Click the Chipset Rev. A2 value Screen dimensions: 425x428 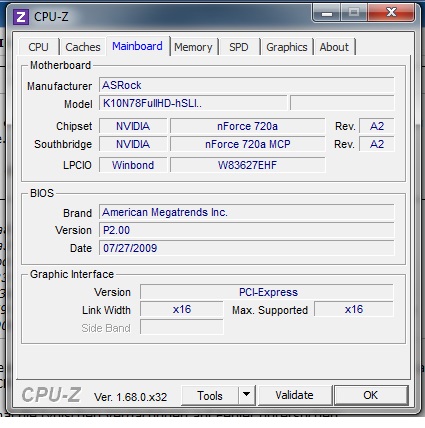click(377, 126)
